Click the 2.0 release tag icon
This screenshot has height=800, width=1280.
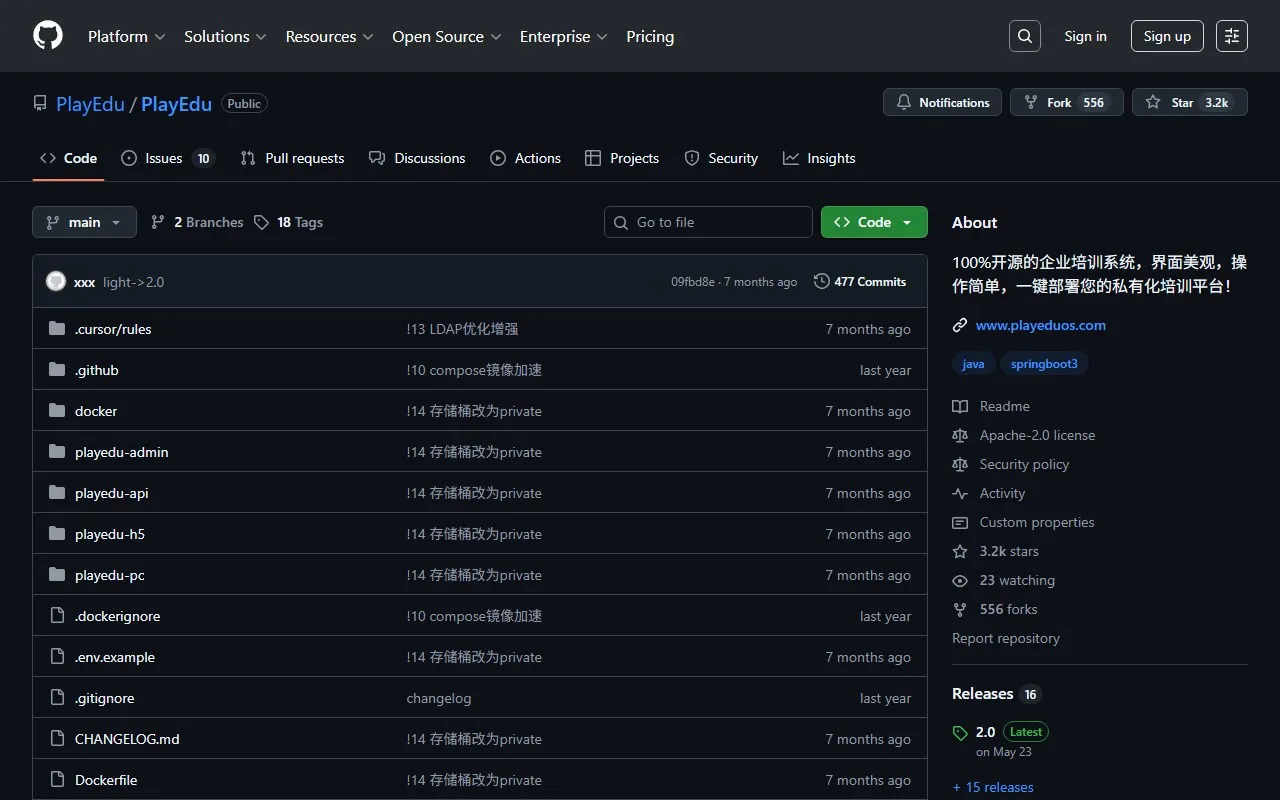point(961,733)
